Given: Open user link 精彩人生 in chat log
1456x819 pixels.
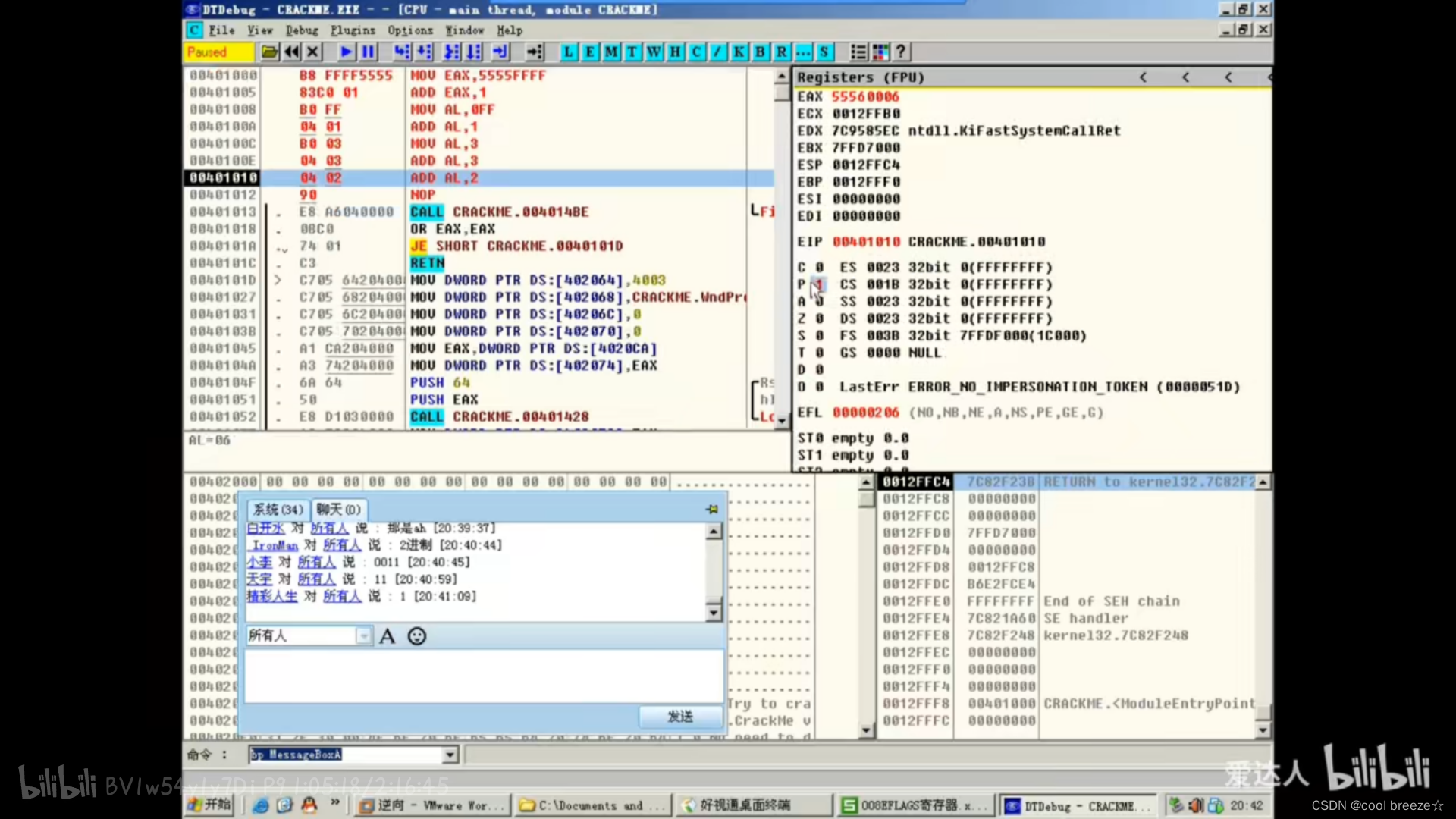Looking at the screenshot, I should (271, 596).
